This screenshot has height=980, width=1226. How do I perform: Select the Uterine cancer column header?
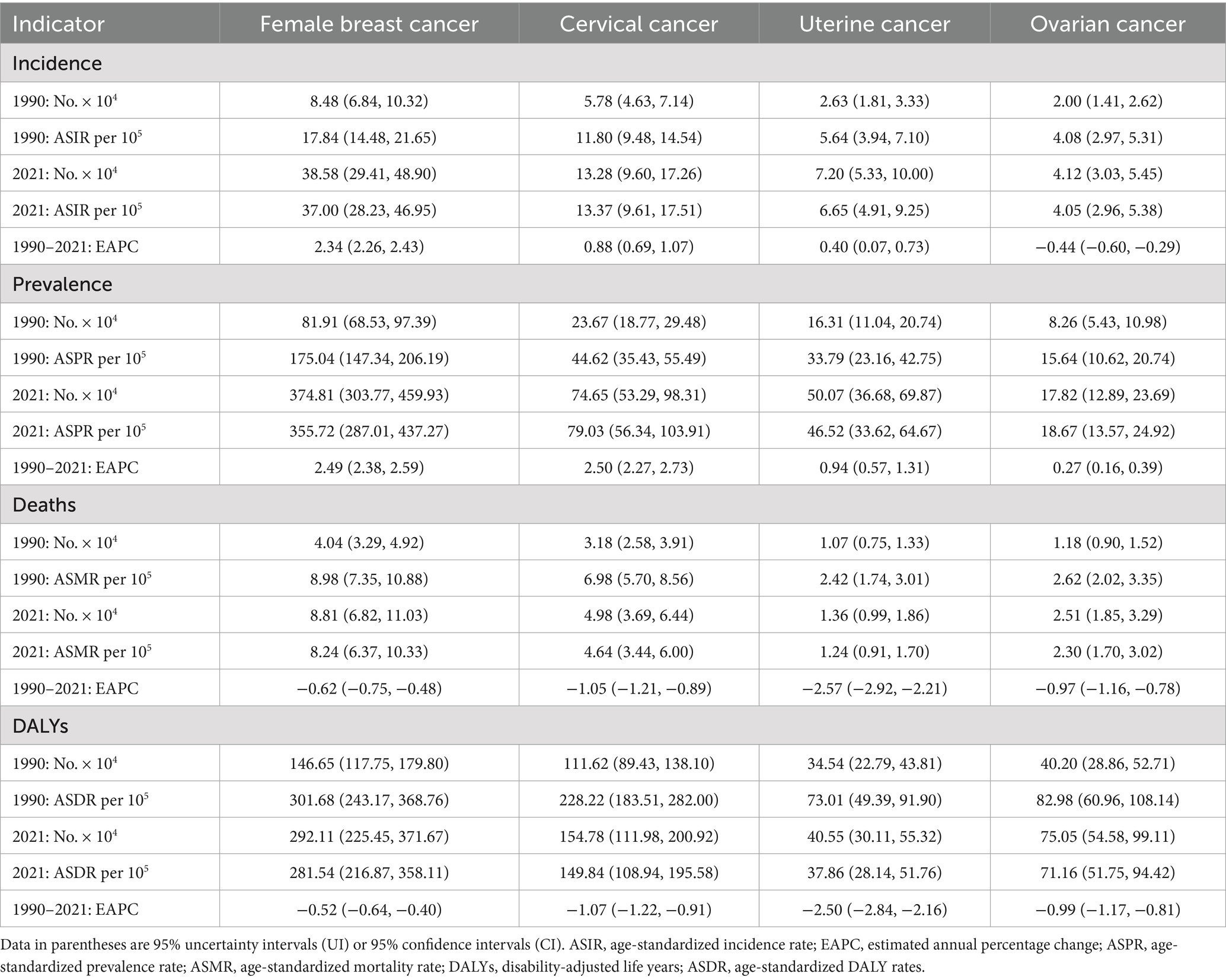point(874,24)
